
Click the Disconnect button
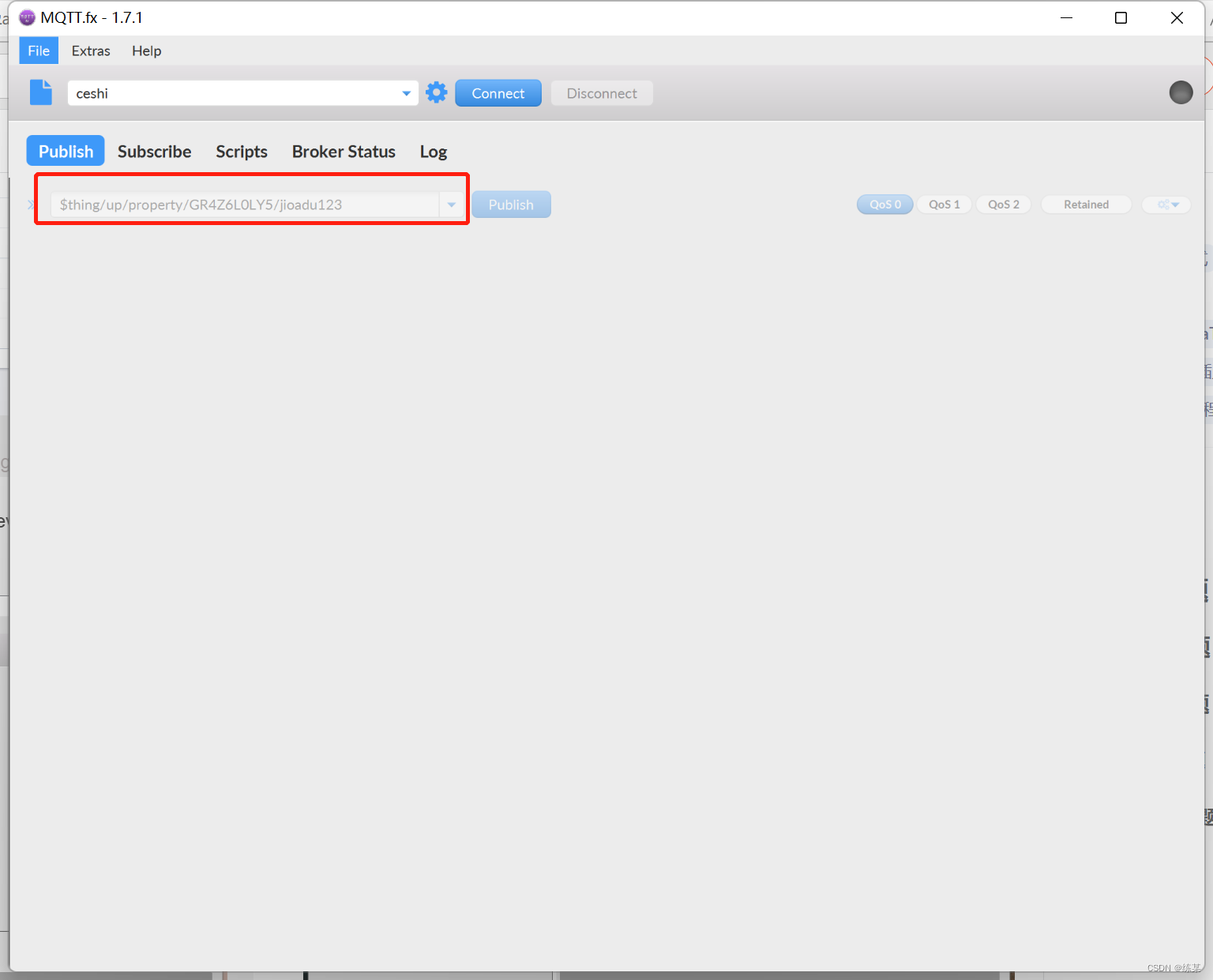point(602,93)
